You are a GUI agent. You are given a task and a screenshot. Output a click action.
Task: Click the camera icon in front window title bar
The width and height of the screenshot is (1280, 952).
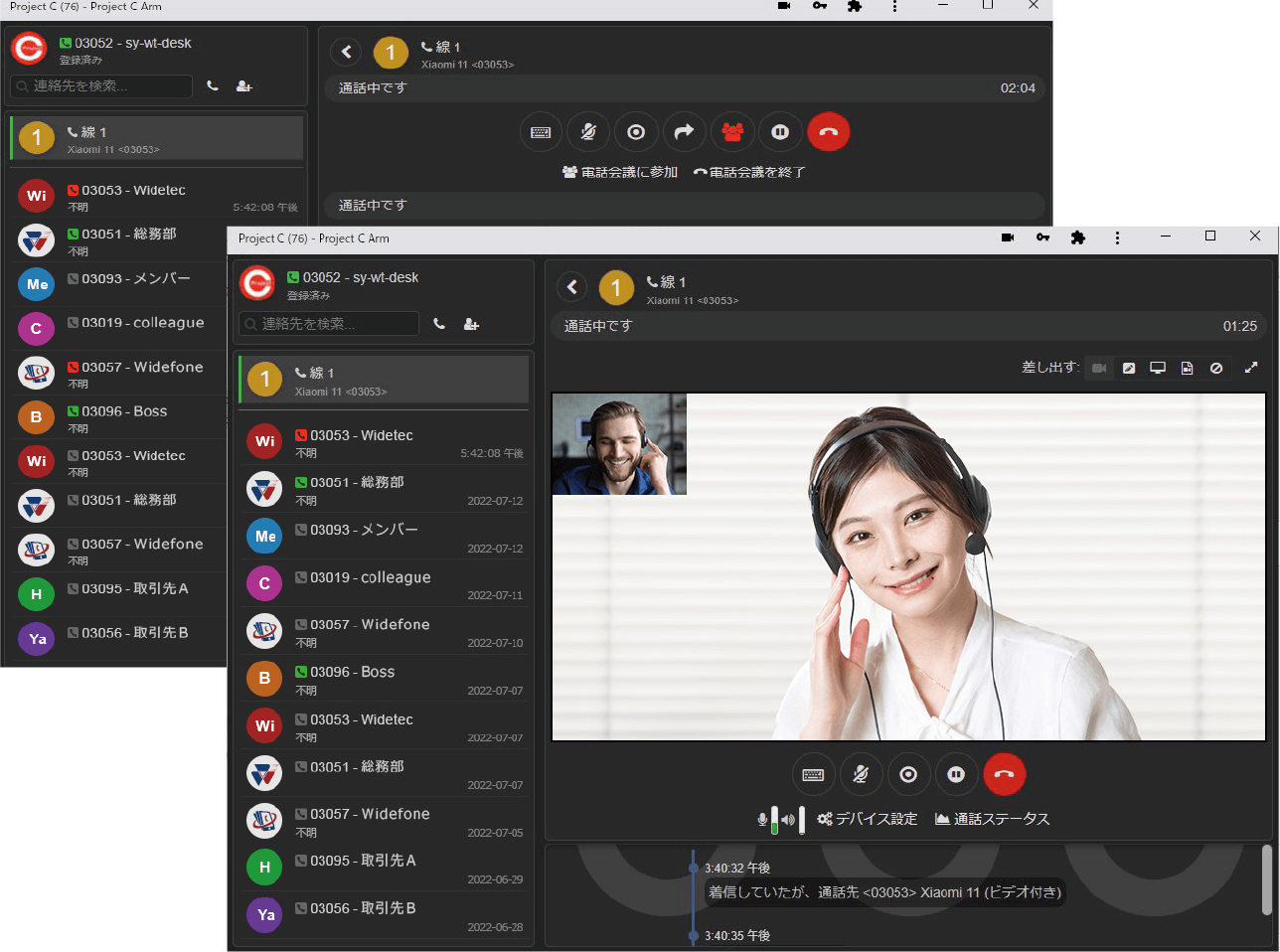pyautogui.click(x=1008, y=238)
